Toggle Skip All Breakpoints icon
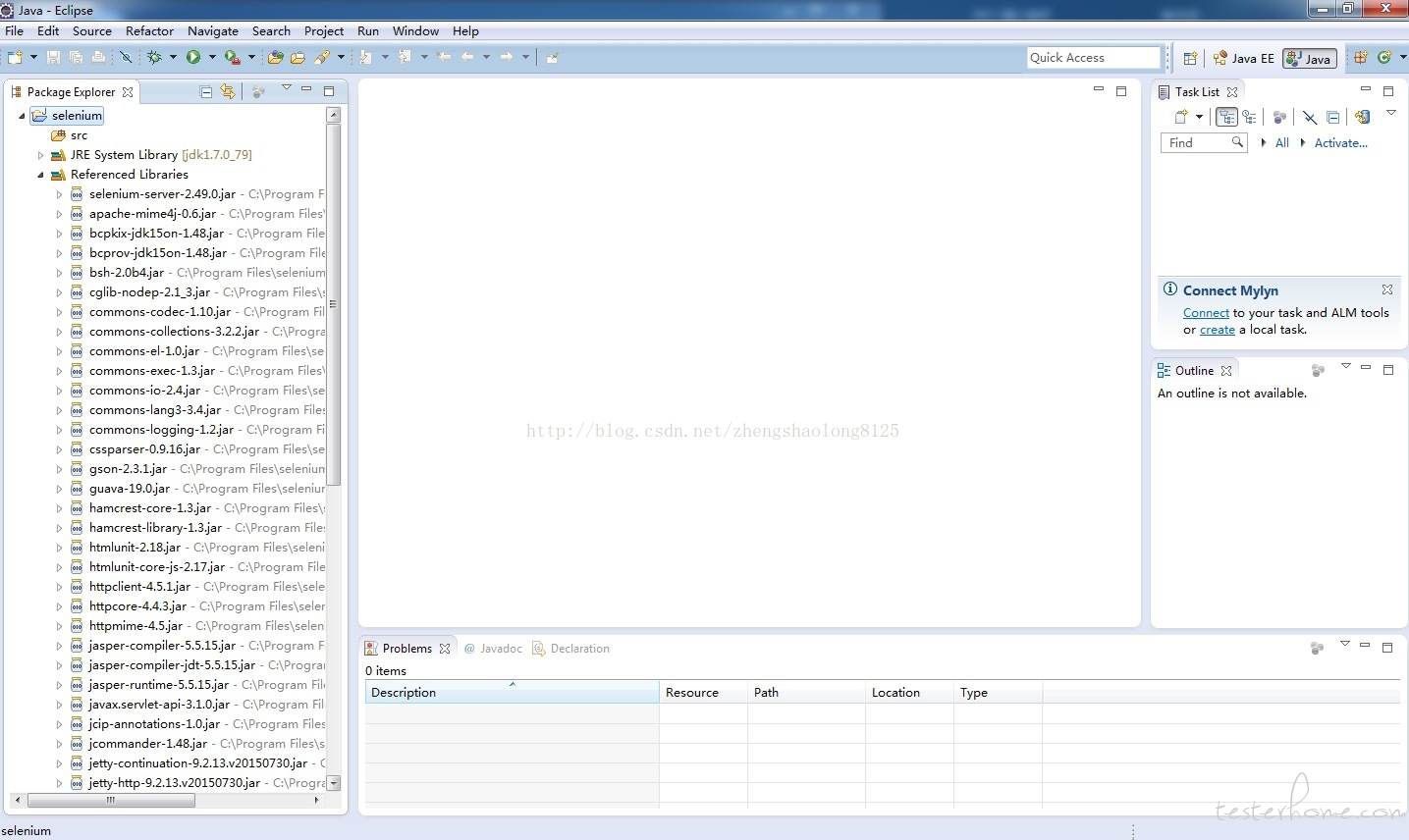 point(126,57)
